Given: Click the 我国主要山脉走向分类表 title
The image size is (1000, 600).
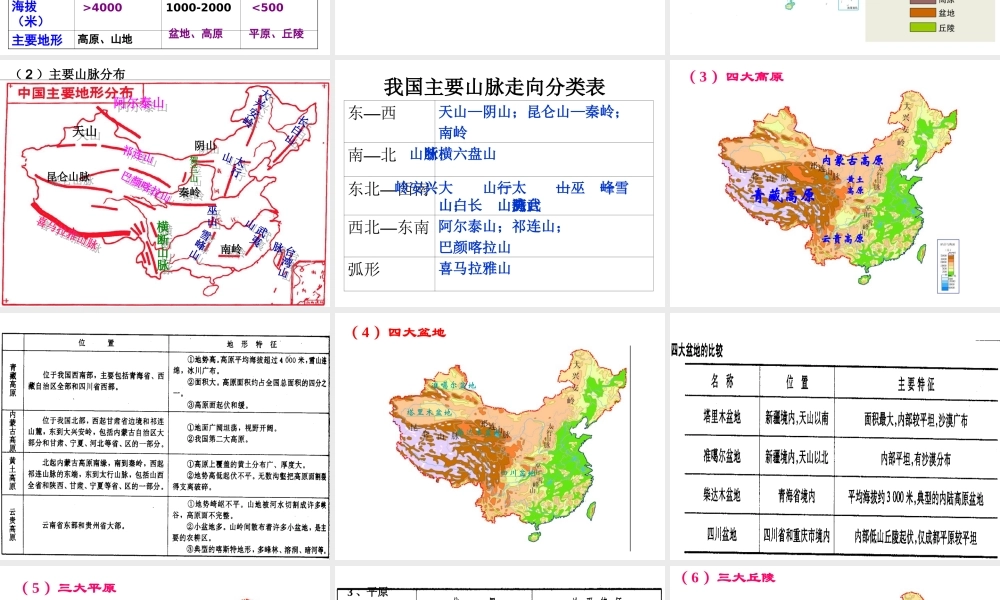Looking at the screenshot, I should pyautogui.click(x=494, y=87).
